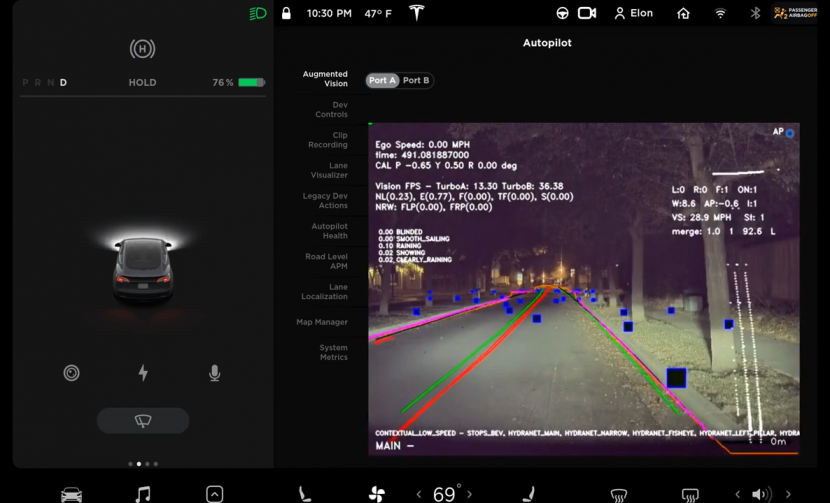
Task: Tap the headlights indicator icon
Action: click(258, 13)
